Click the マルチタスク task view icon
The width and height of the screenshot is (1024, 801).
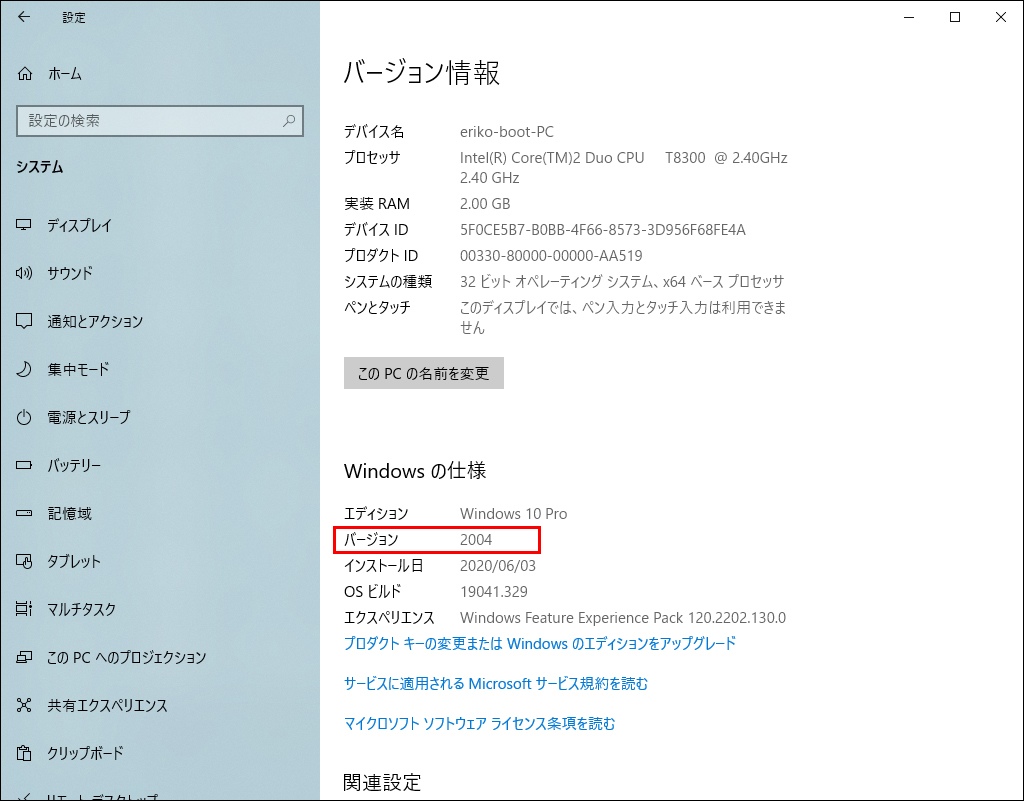click(24, 609)
